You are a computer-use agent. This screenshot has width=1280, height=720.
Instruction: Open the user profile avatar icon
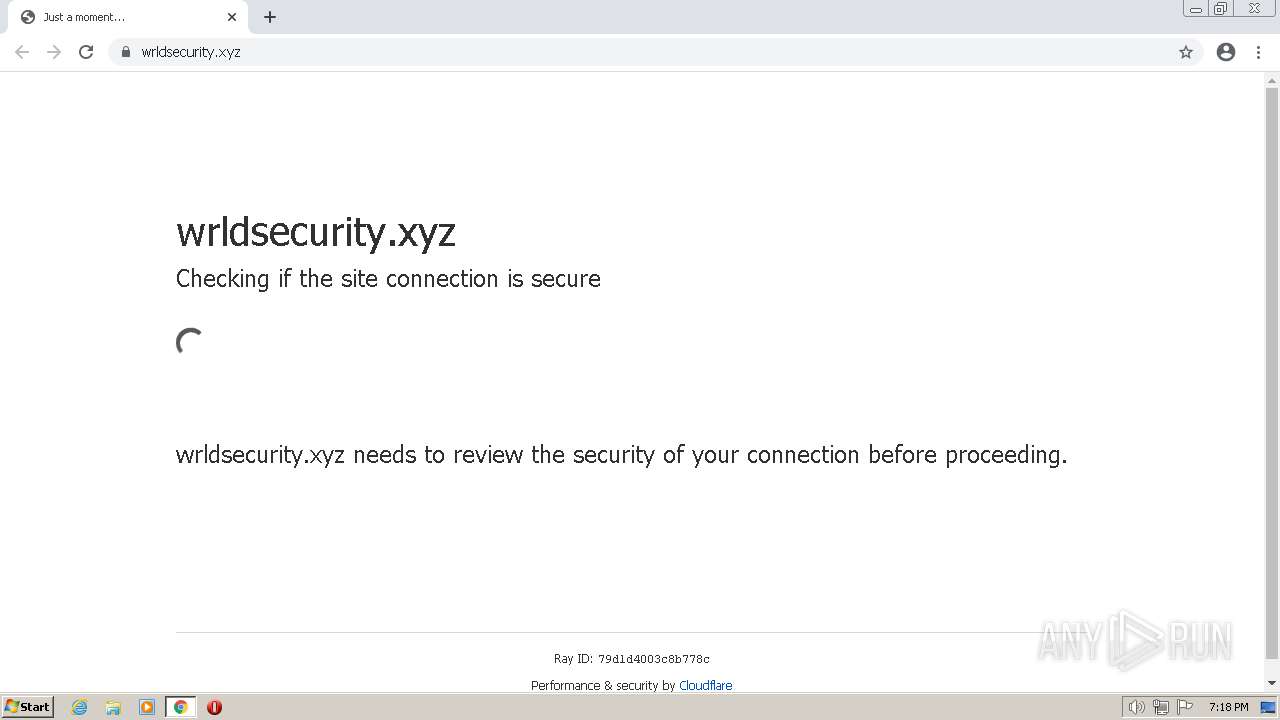[x=1226, y=52]
